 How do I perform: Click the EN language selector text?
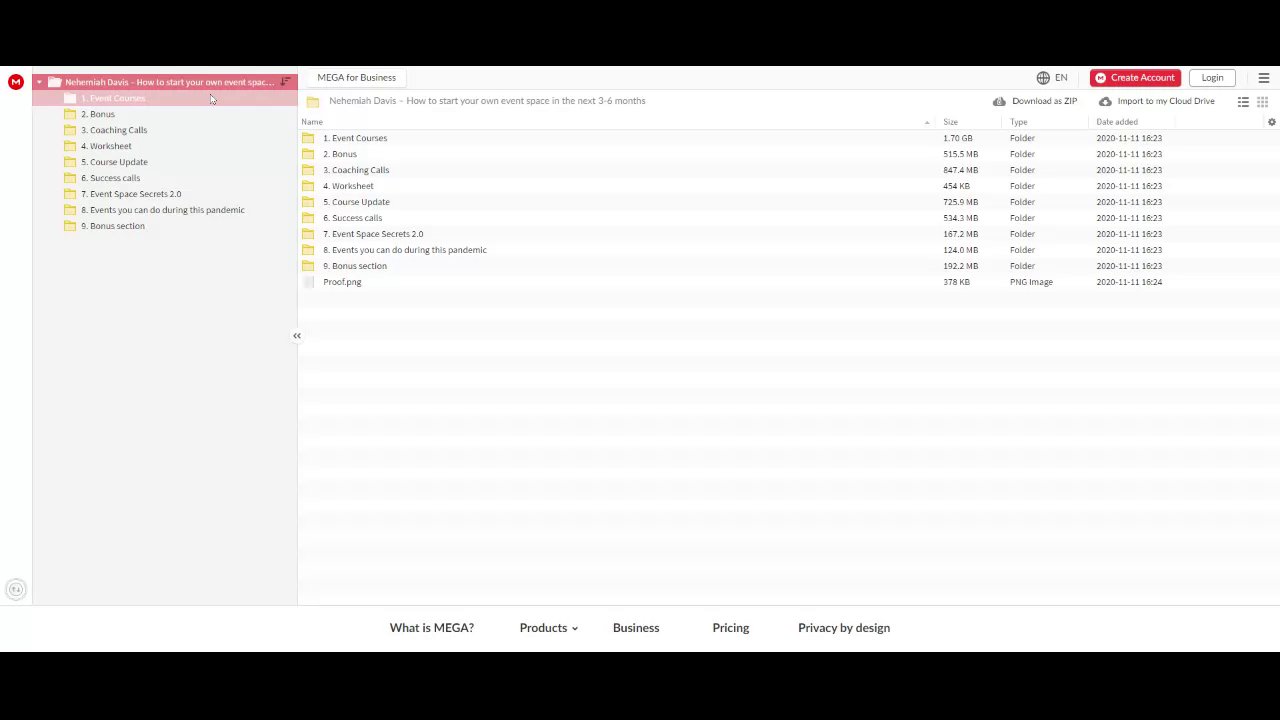[x=1061, y=78]
